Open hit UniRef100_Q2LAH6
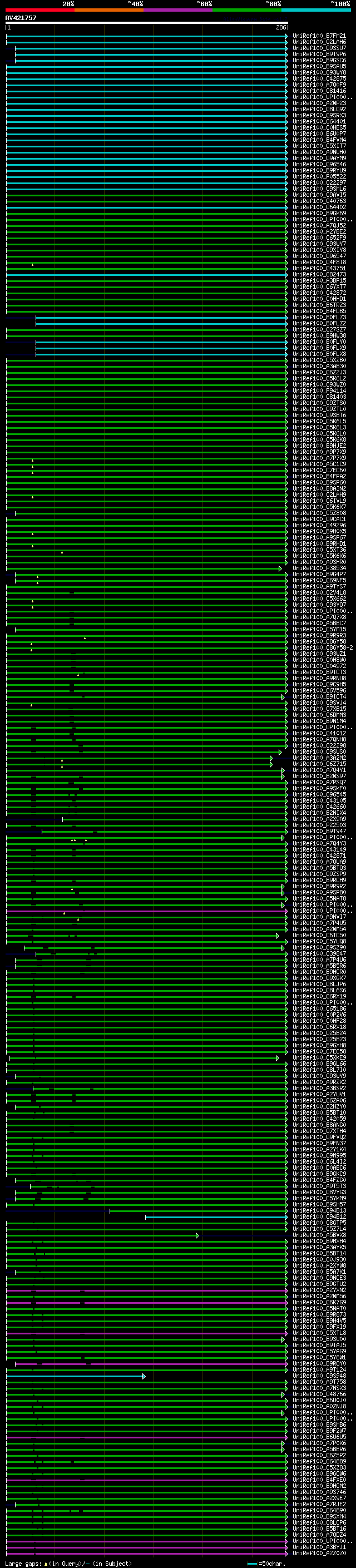This screenshot has width=356, height=1568. click(319, 42)
